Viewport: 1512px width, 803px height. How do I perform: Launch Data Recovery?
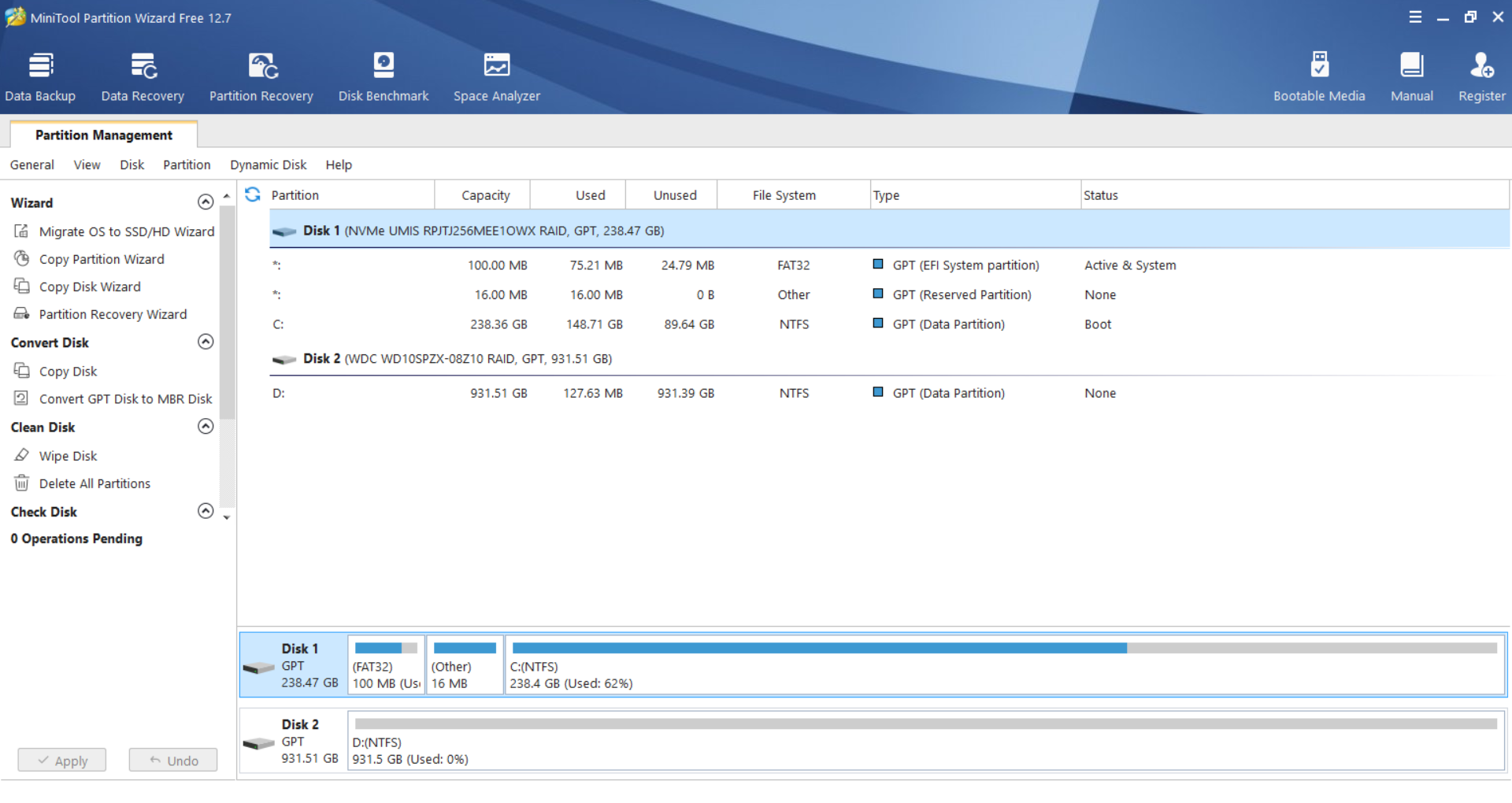click(x=143, y=76)
